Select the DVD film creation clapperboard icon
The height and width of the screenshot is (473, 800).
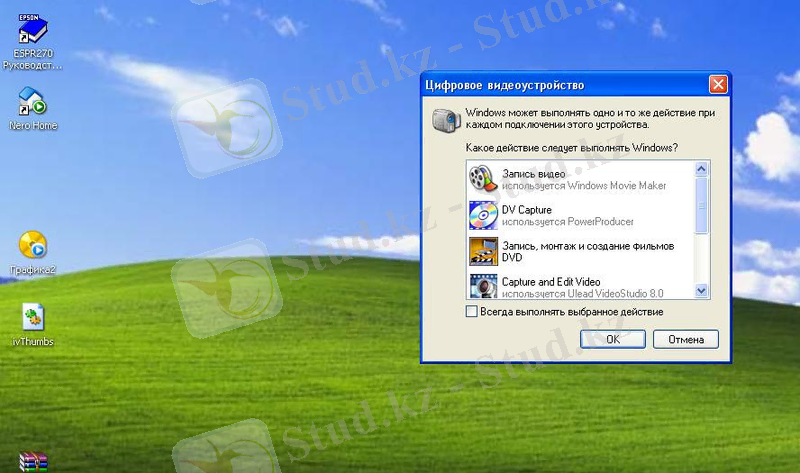(x=483, y=251)
